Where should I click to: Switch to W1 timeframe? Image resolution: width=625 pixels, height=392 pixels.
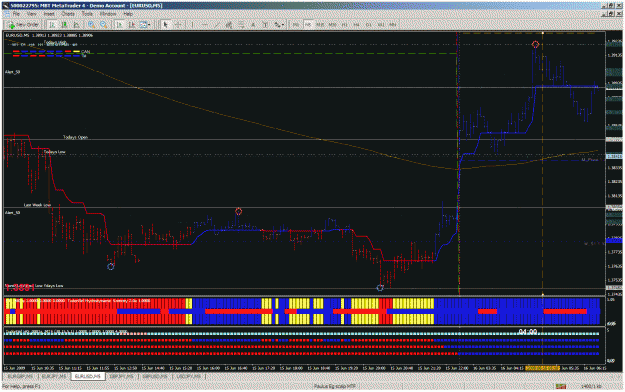tap(381, 25)
